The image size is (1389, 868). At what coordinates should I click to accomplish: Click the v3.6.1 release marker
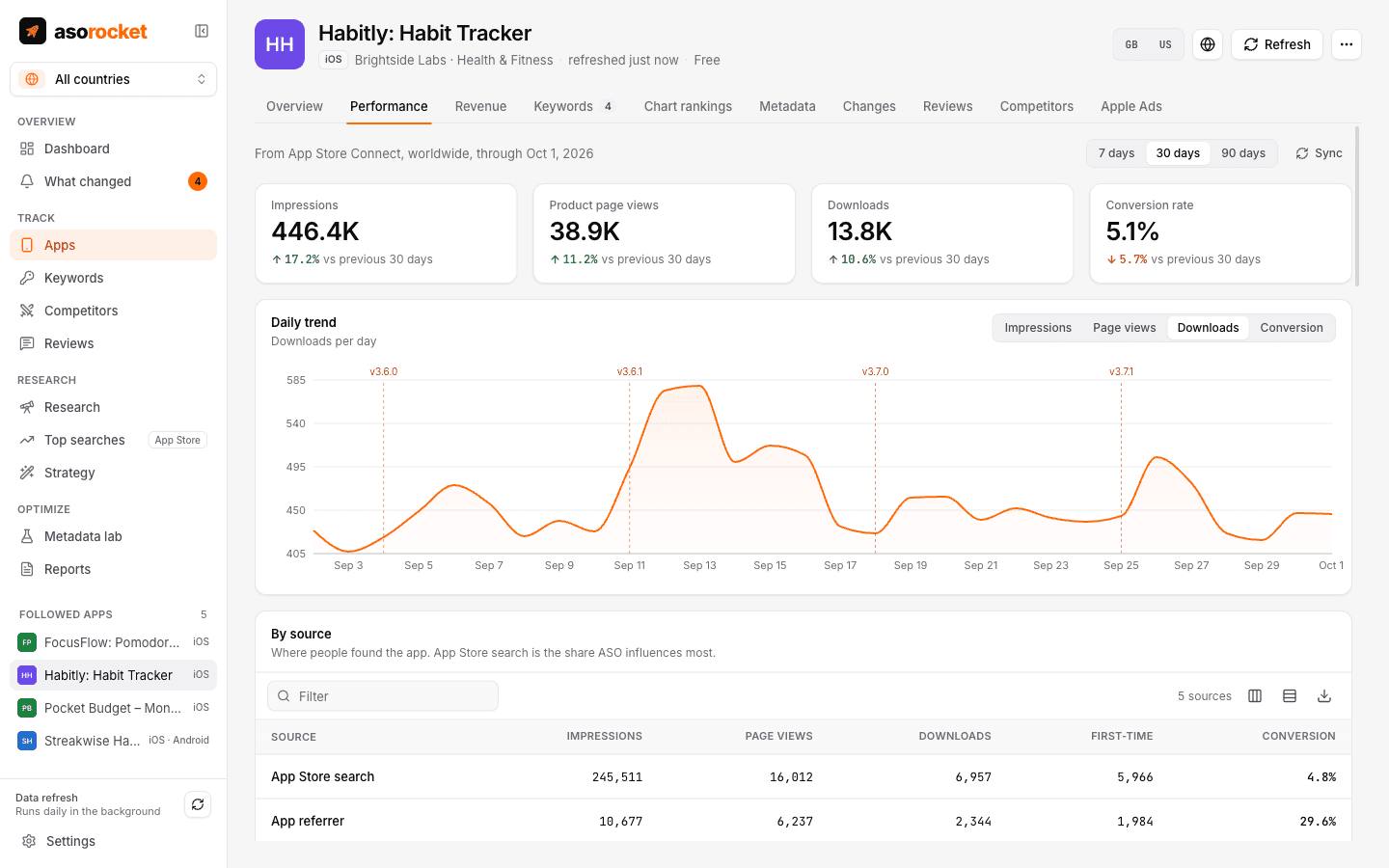tap(630, 371)
